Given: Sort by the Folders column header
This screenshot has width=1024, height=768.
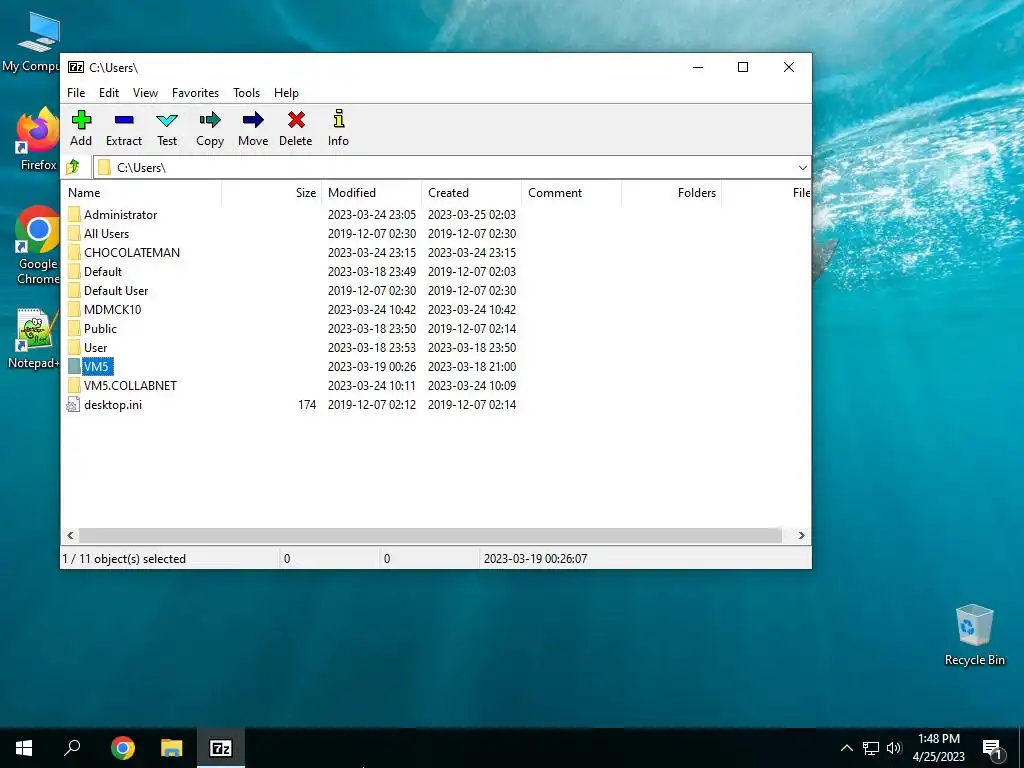Looking at the screenshot, I should [671, 193].
